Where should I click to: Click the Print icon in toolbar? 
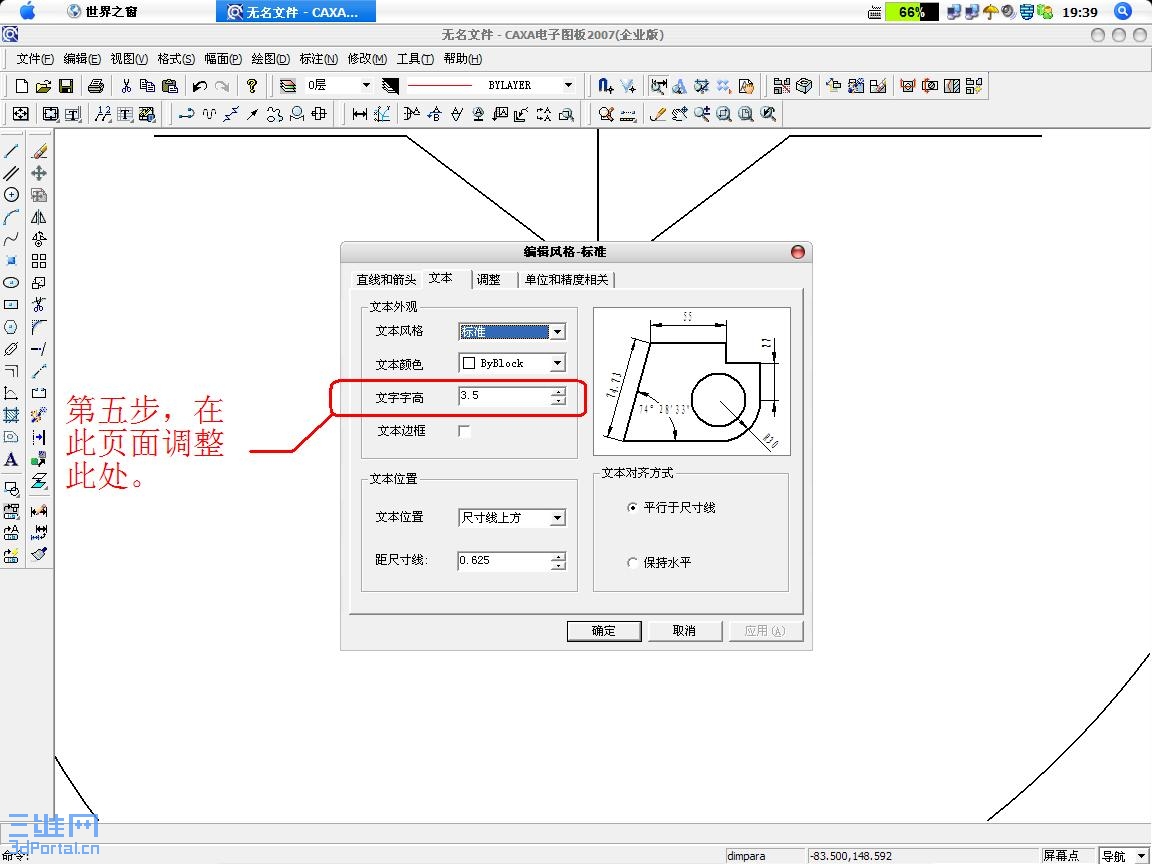point(96,86)
